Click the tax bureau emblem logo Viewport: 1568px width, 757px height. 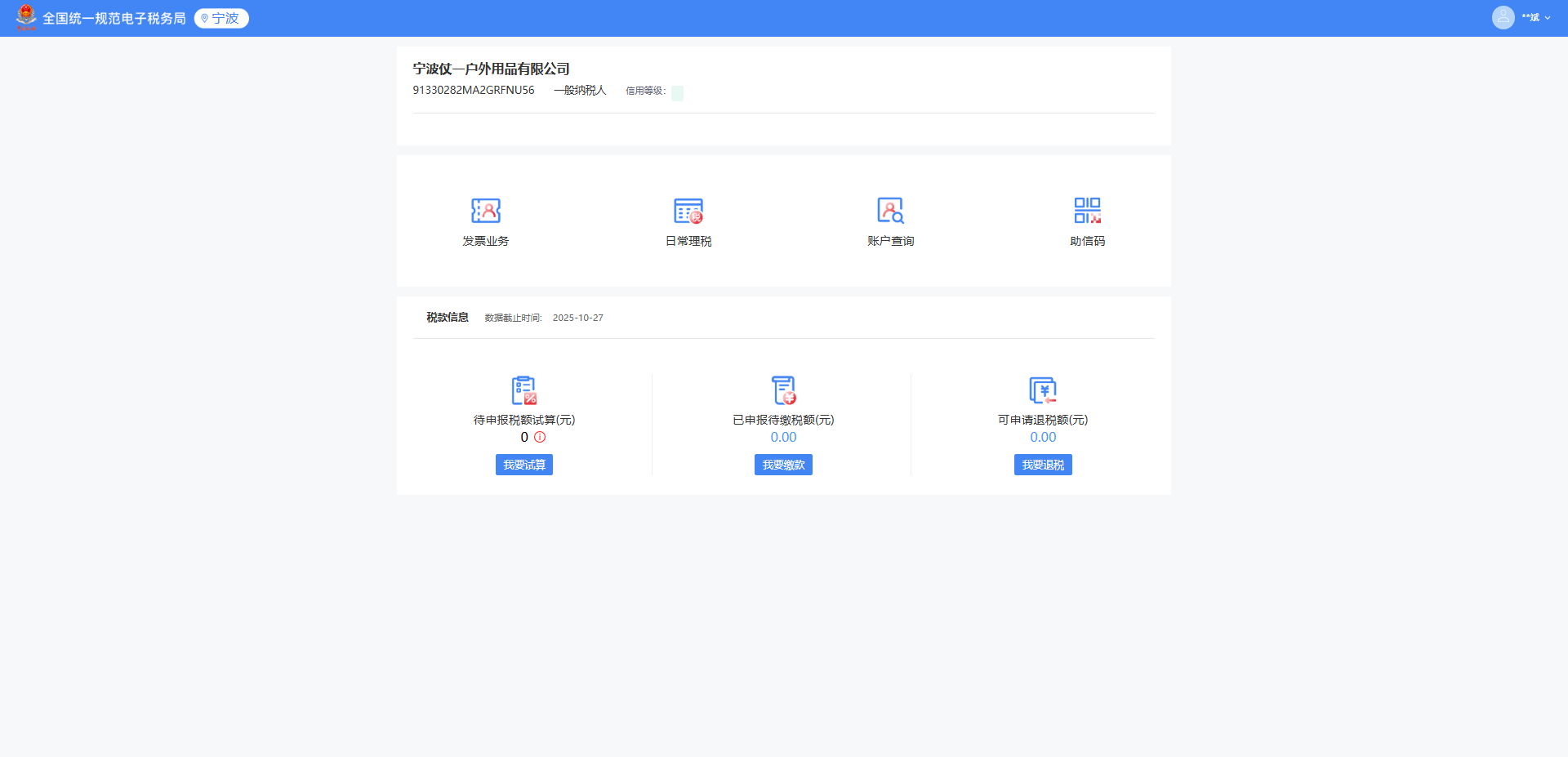[26, 17]
